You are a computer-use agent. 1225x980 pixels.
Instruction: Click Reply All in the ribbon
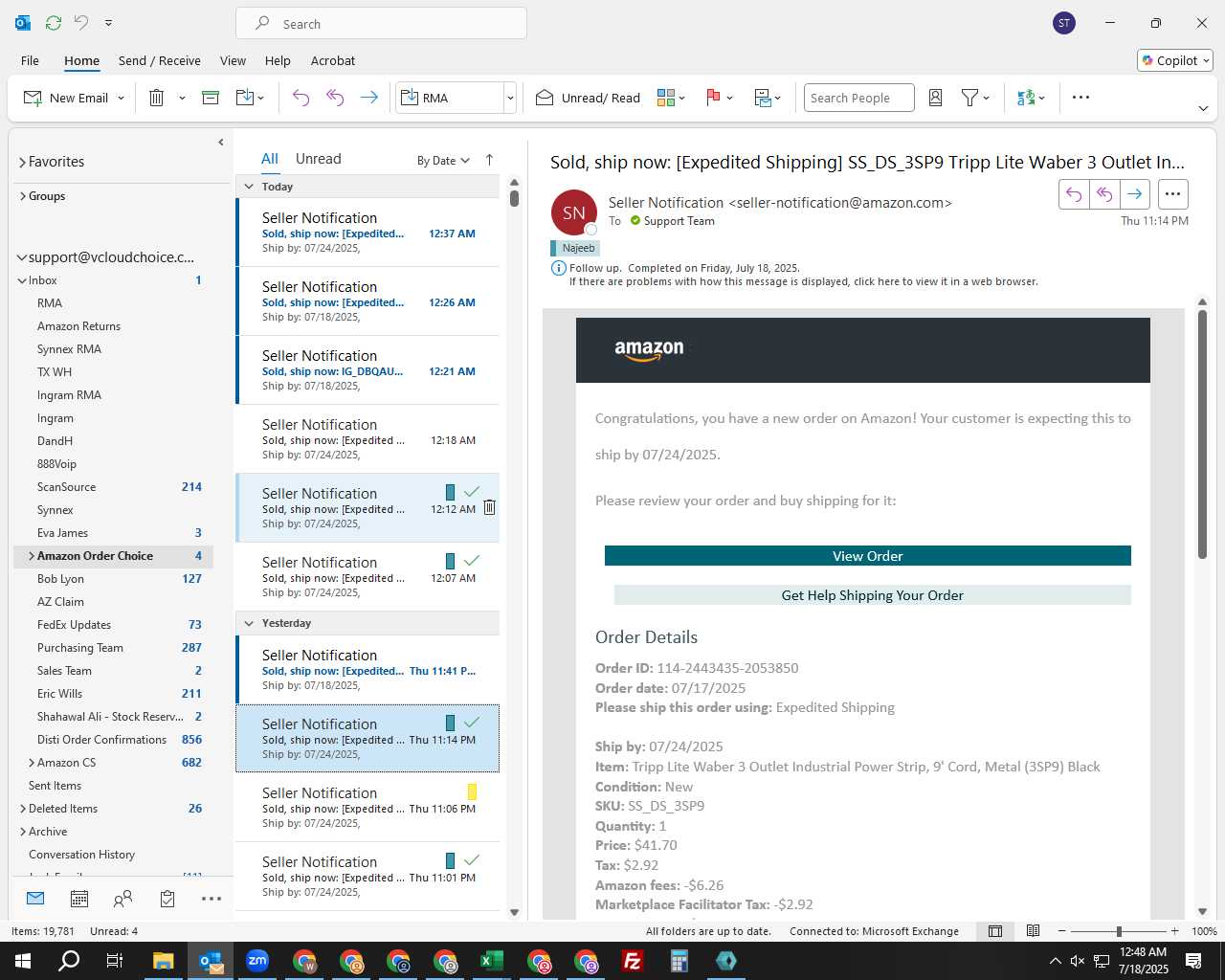point(335,98)
